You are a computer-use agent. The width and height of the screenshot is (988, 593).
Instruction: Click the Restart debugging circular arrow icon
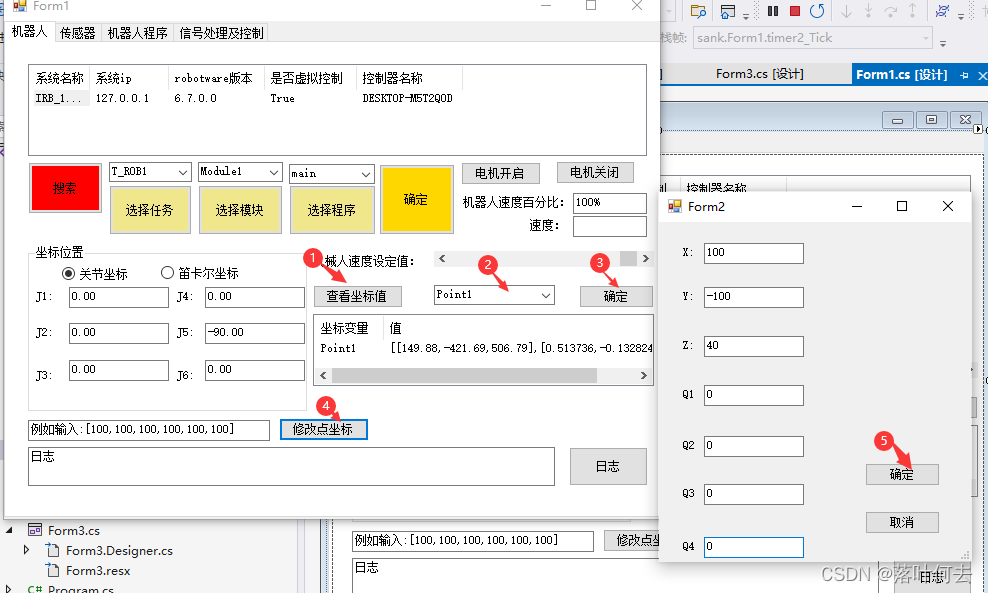[818, 11]
